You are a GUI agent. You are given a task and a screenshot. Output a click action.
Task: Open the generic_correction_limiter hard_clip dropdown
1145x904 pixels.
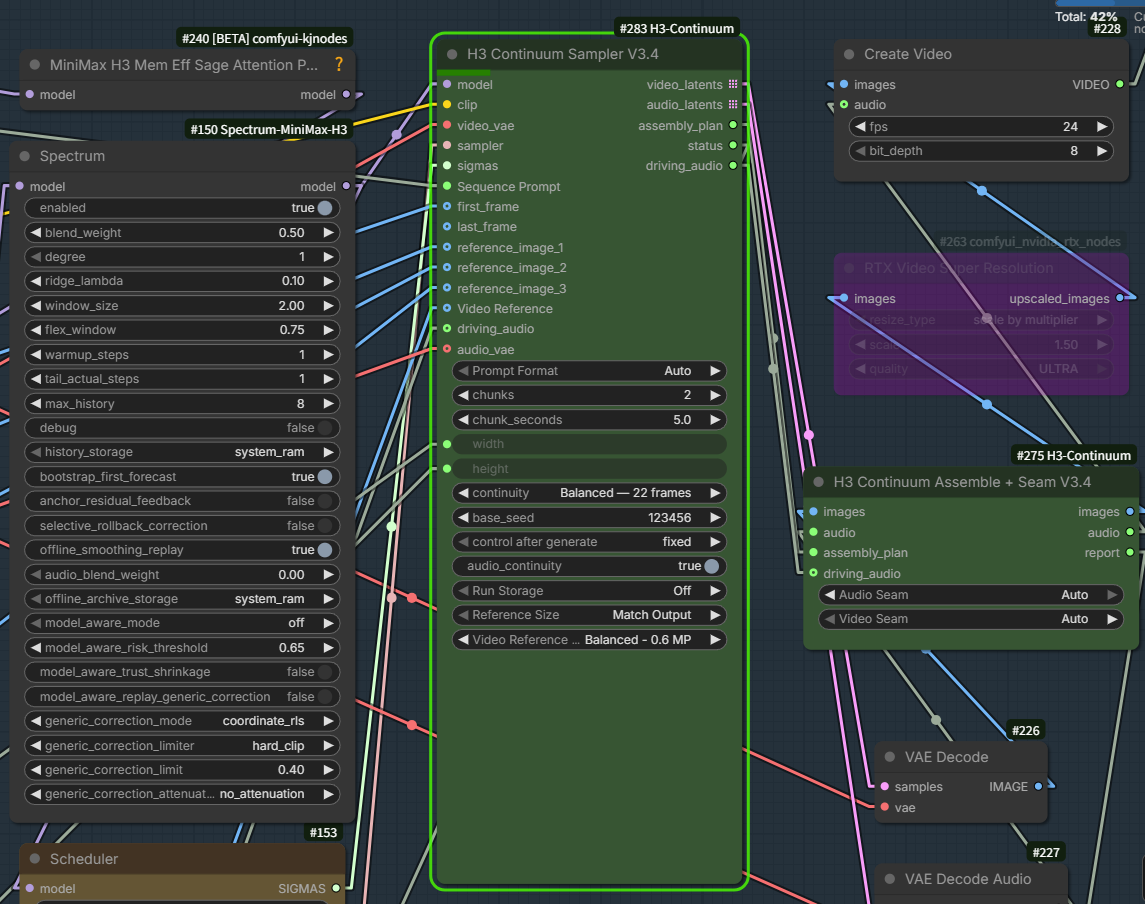point(182,746)
